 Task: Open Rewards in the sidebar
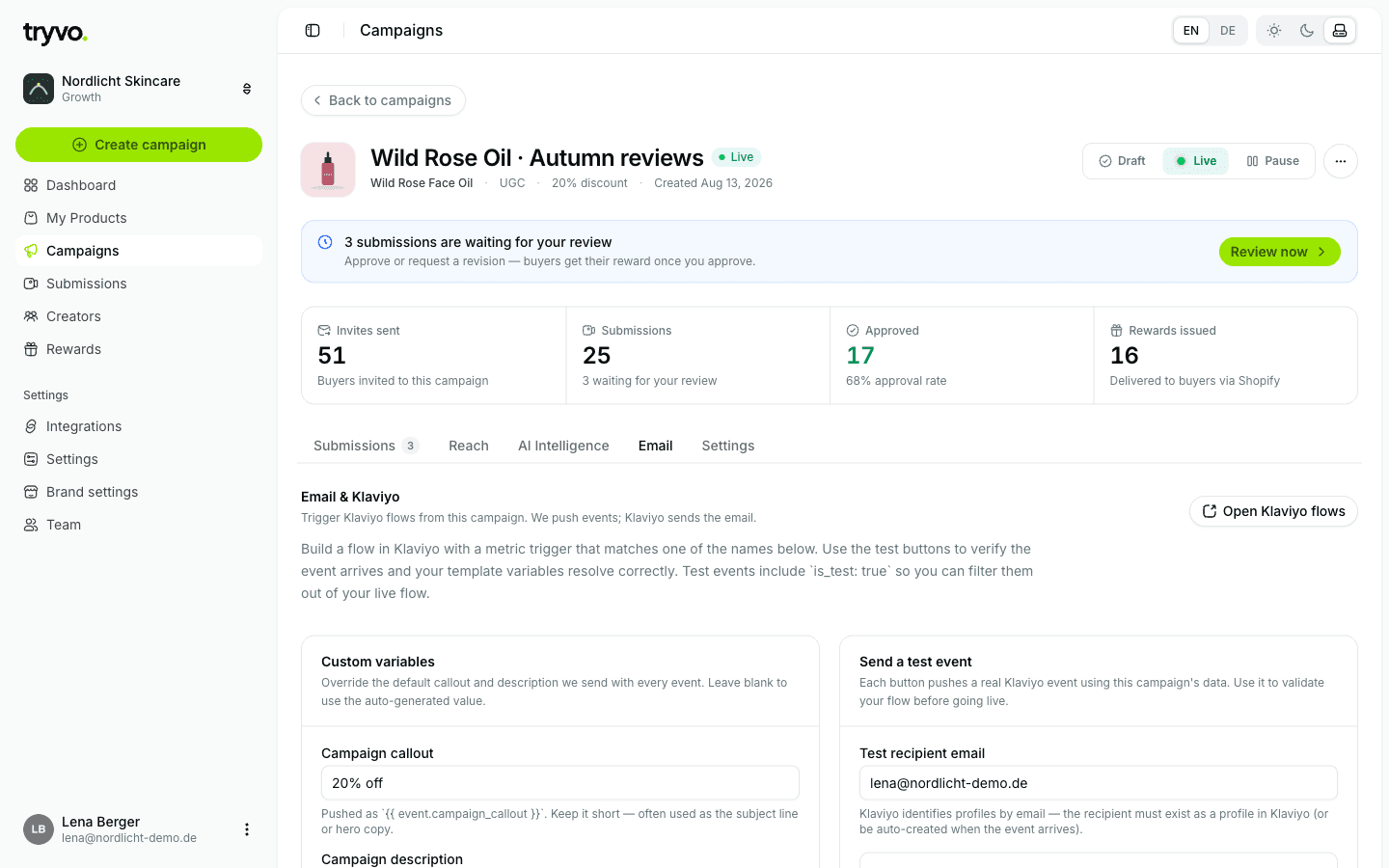point(139,349)
